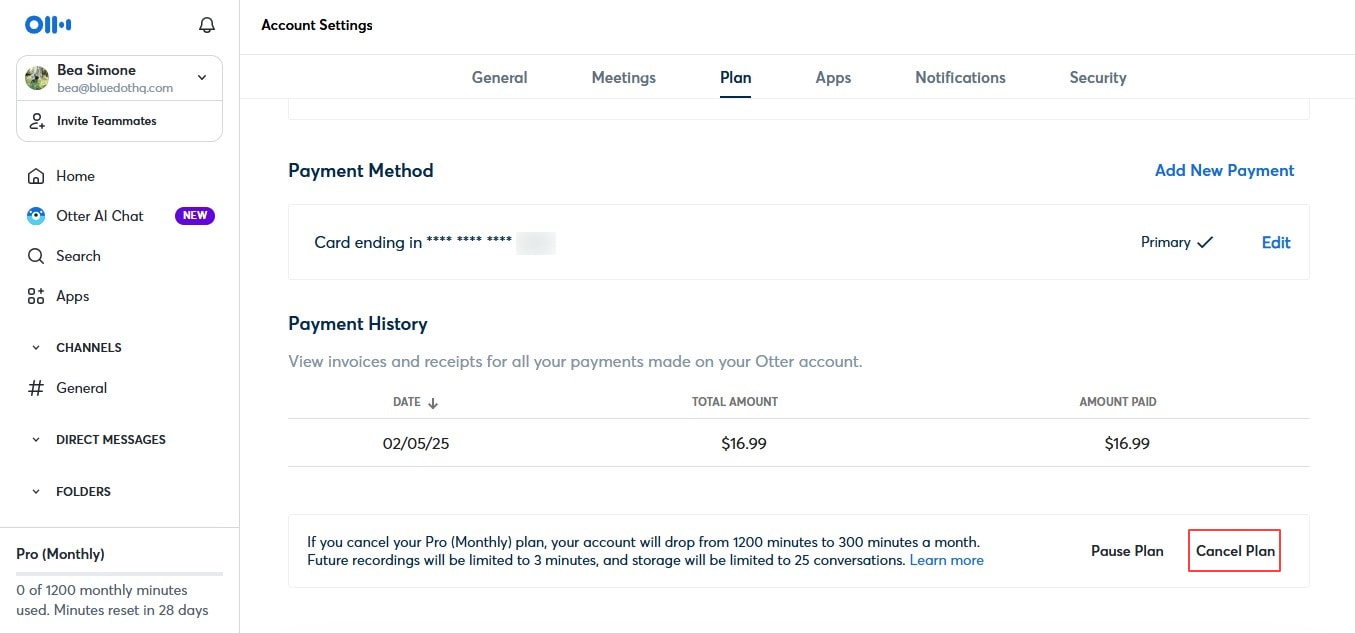1355x633 pixels.
Task: Select the Plan tab
Action: point(735,77)
